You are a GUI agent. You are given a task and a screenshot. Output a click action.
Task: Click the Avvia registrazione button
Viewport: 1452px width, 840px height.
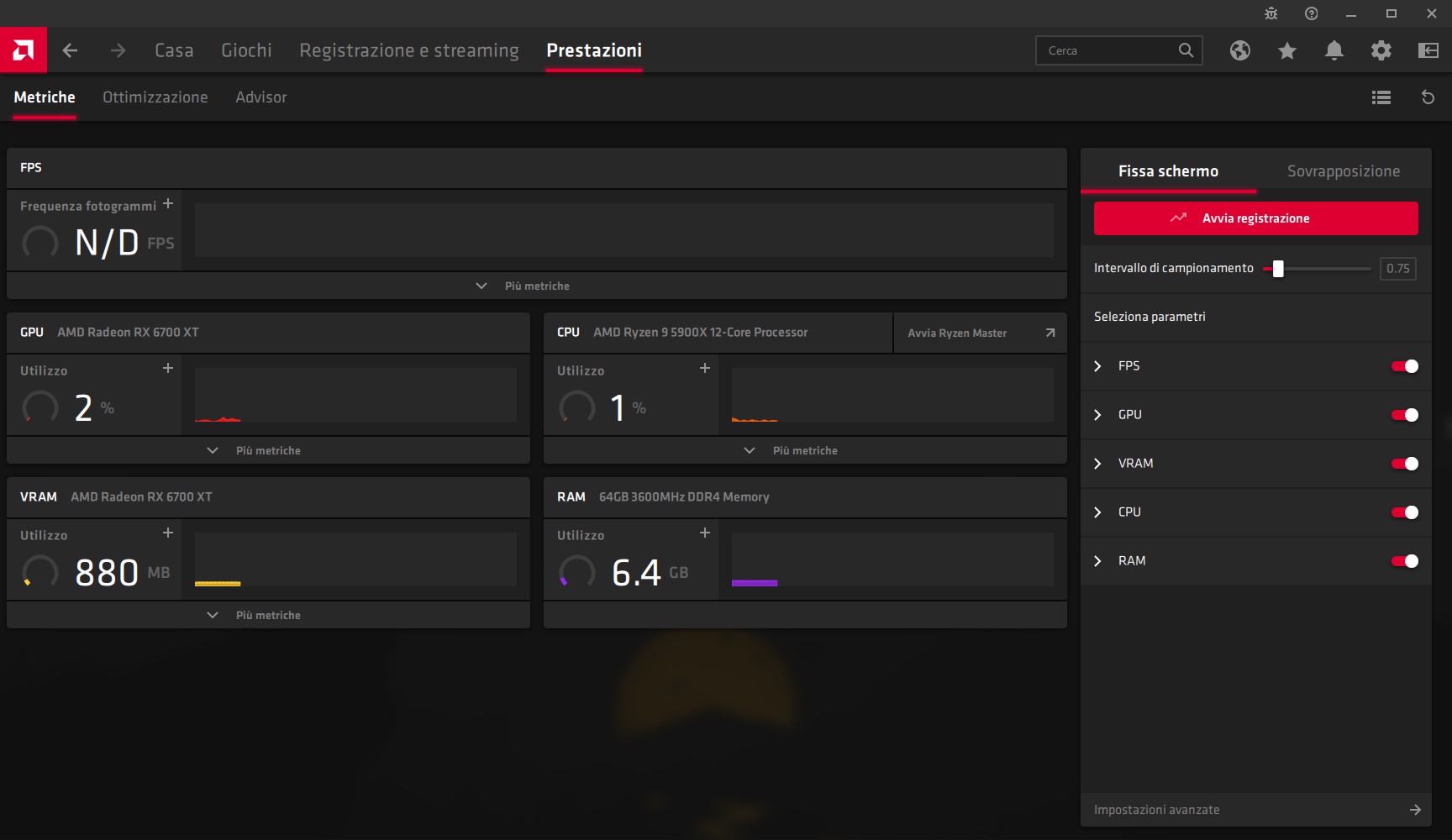pos(1255,218)
